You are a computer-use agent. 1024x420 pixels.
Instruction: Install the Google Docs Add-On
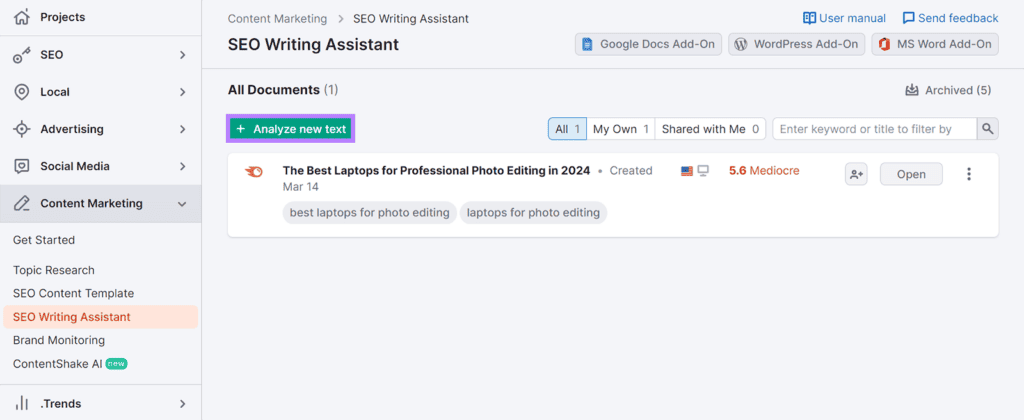648,44
